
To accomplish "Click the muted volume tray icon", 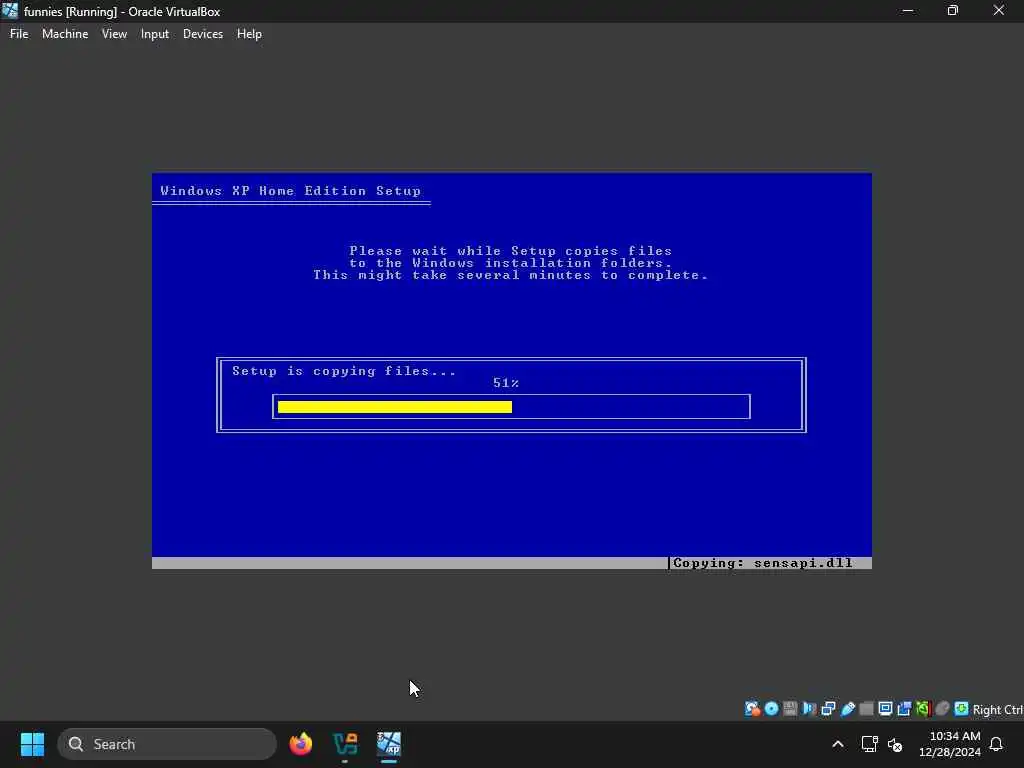I will pos(895,744).
